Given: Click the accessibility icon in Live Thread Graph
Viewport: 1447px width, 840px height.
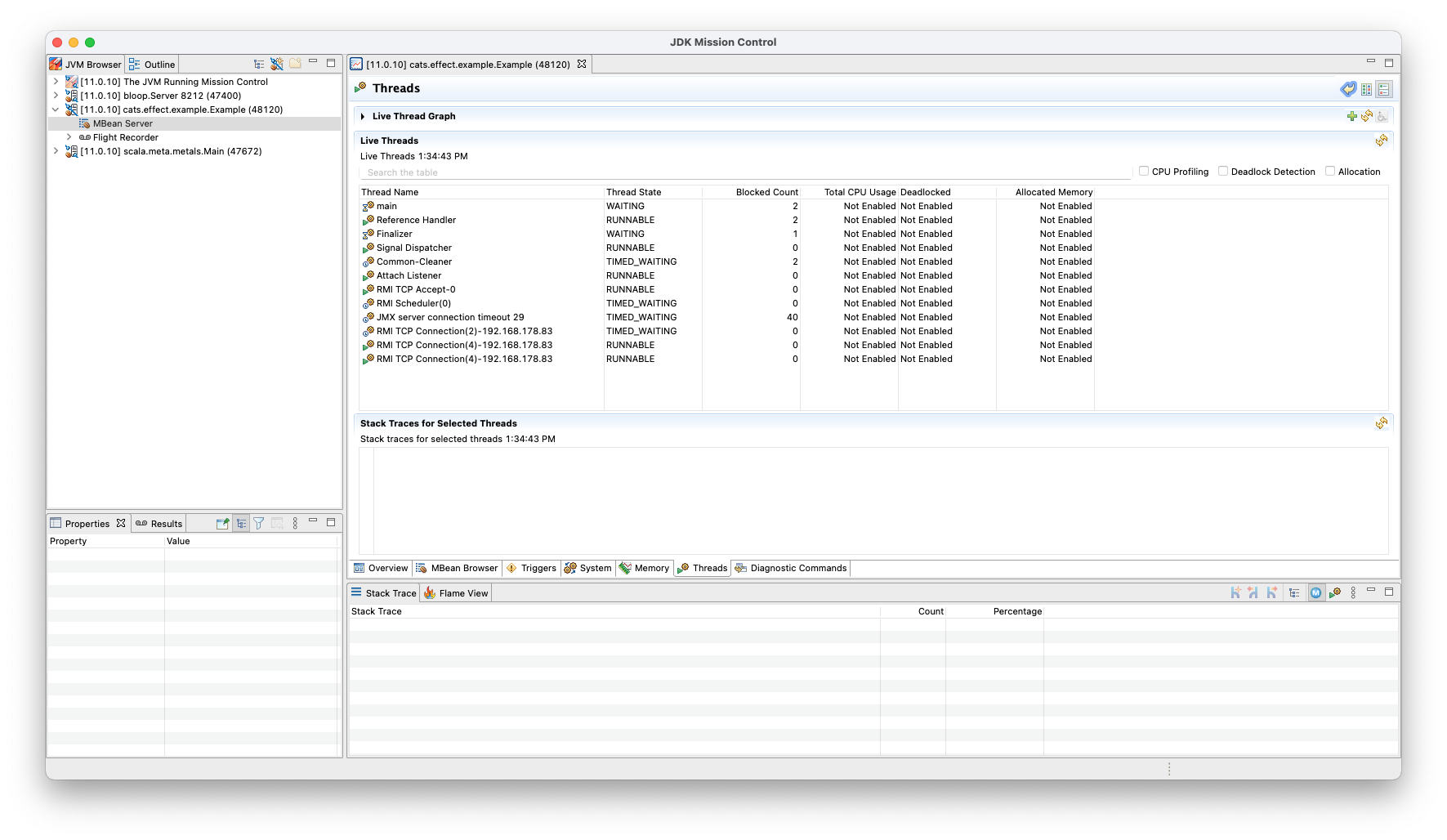Looking at the screenshot, I should click(1382, 116).
